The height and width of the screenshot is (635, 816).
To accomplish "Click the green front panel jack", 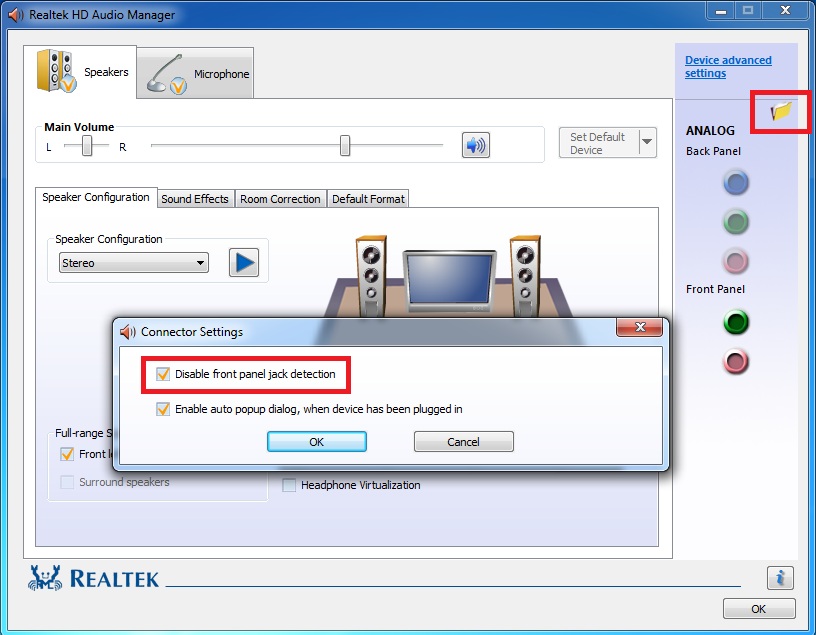I will click(735, 322).
